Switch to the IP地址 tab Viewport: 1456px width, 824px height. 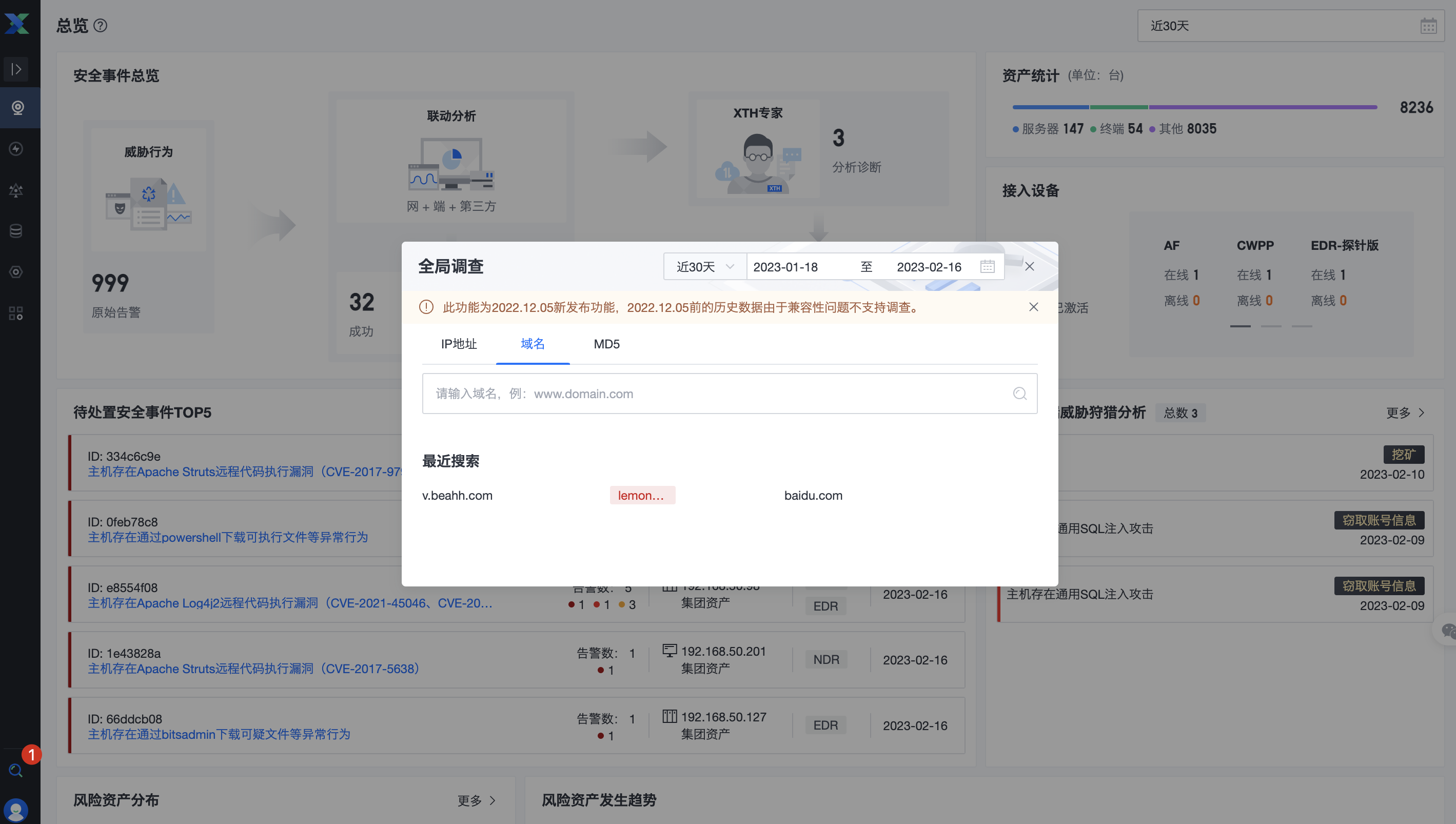(x=458, y=344)
